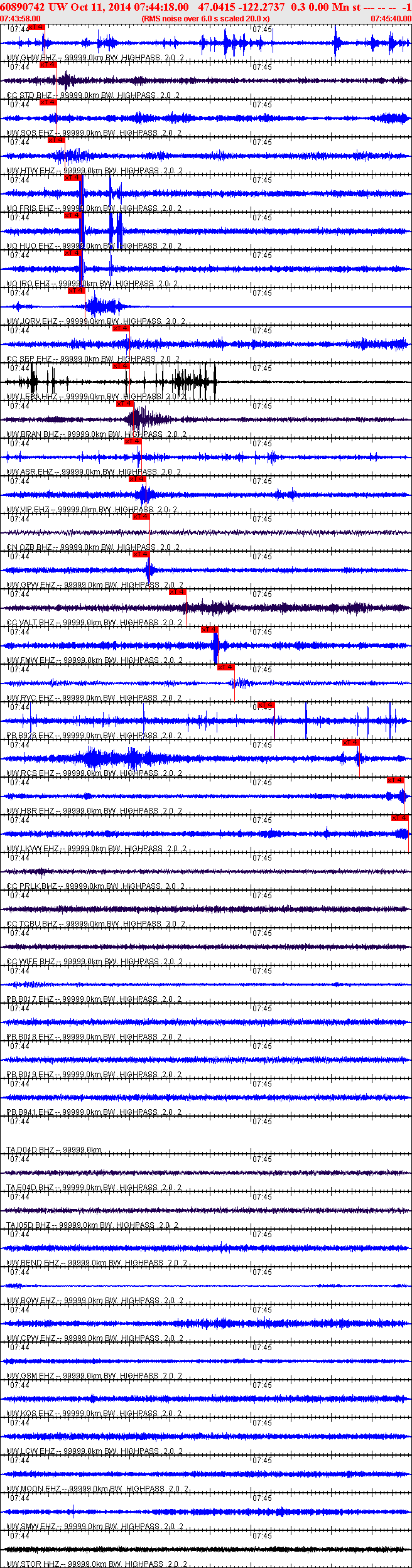Select the red pick flag on UW ASR trace
Viewport: 412px width, 1568px height.
[133, 441]
